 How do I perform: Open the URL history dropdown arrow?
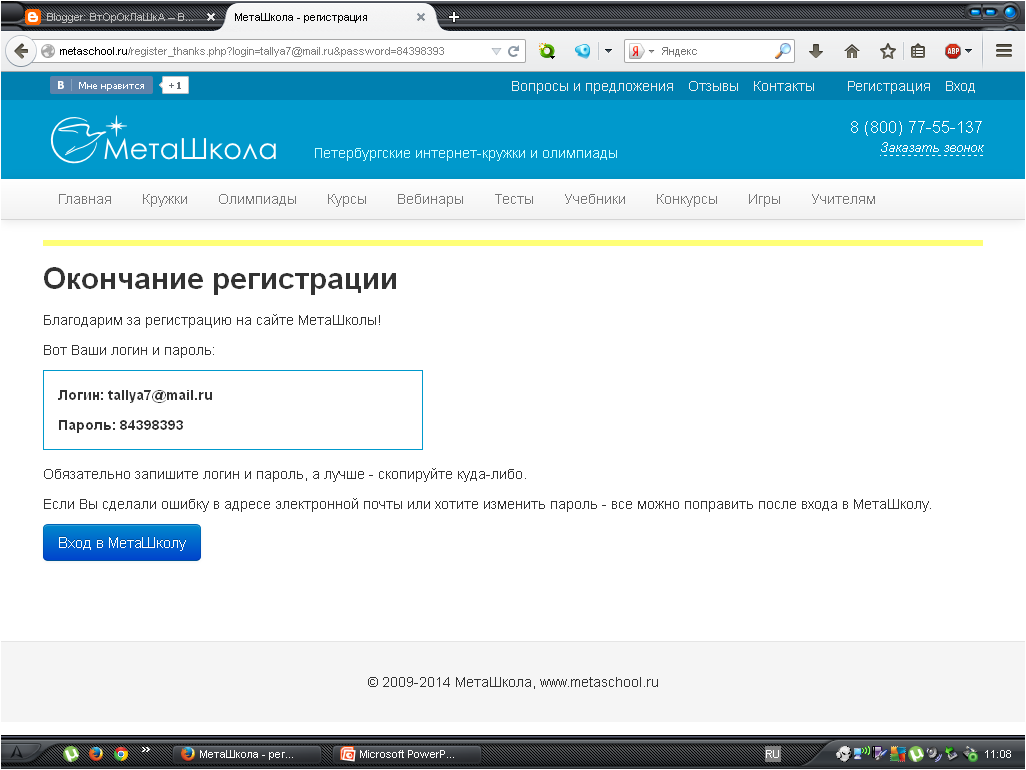tap(496, 51)
